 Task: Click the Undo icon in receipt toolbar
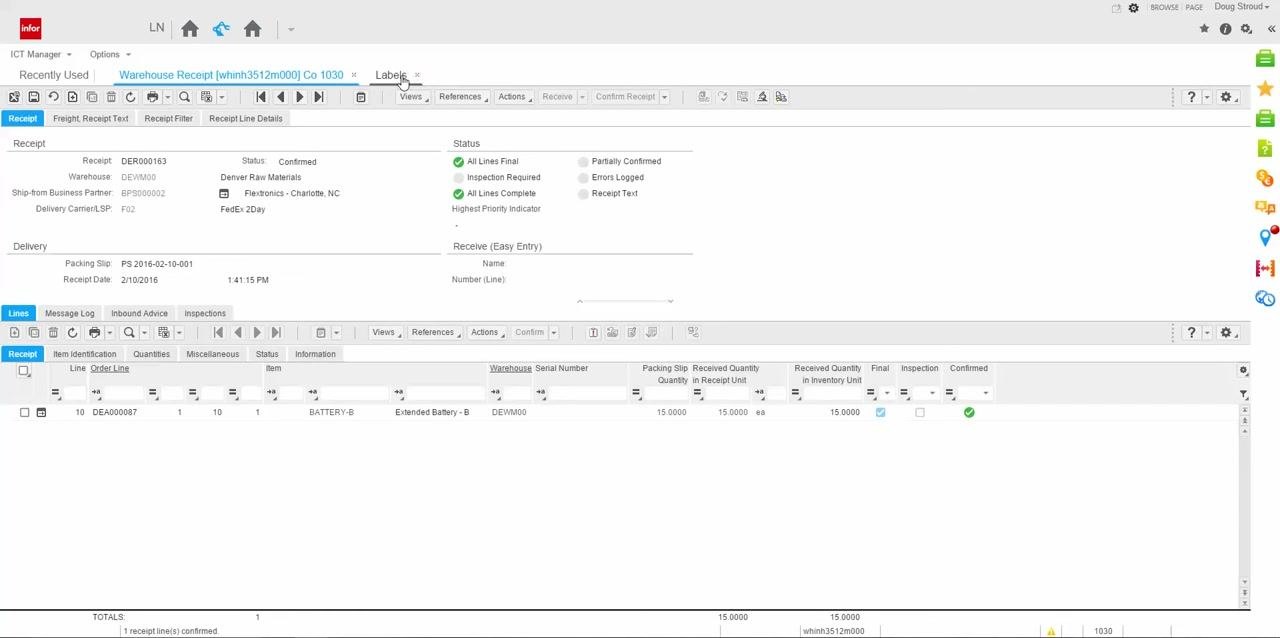(53, 97)
